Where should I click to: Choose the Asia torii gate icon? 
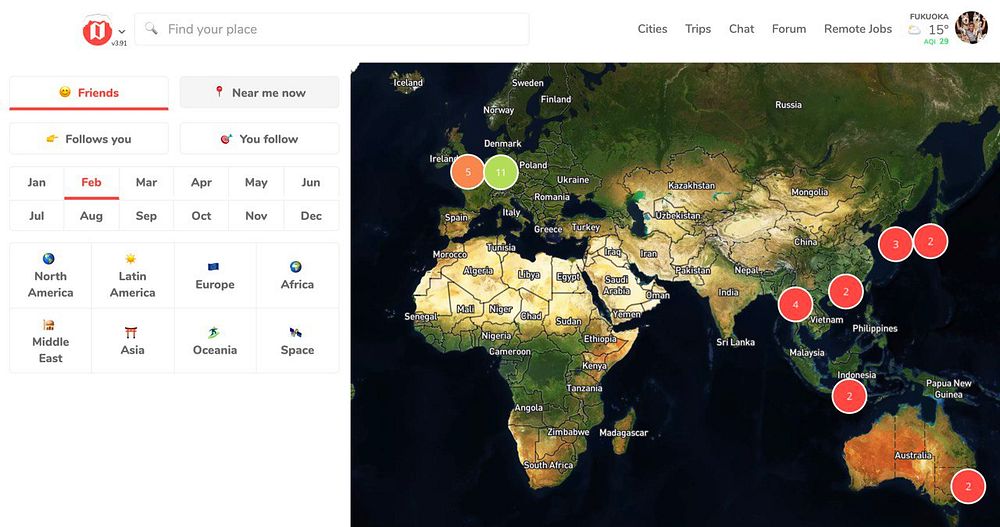coord(132,332)
